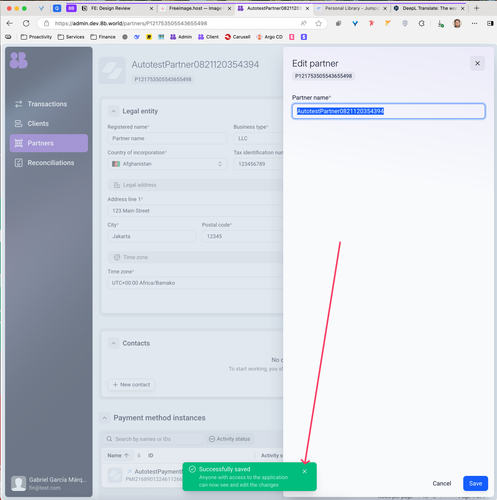This screenshot has height=500, width=497.
Task: Switch to the Personal Library tab
Action: [351, 8]
